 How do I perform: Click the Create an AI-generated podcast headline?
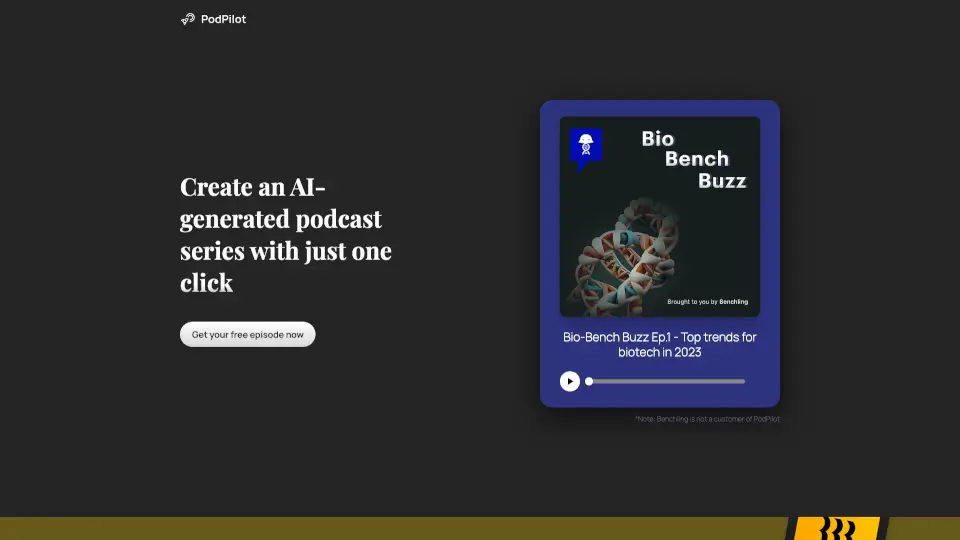[x=285, y=234]
